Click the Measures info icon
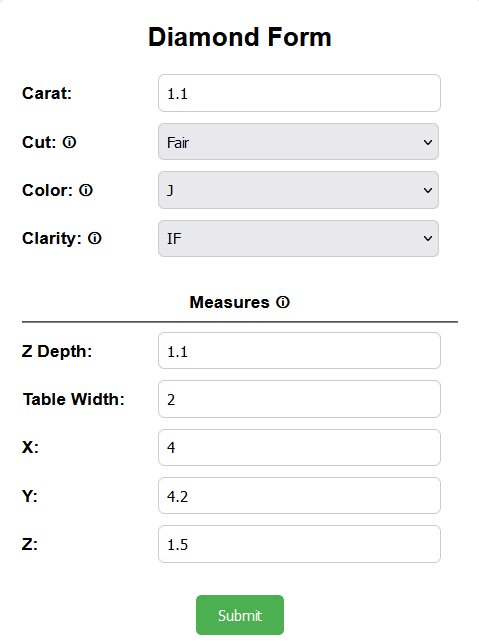Screen dimensions: 479x643 coord(283,302)
